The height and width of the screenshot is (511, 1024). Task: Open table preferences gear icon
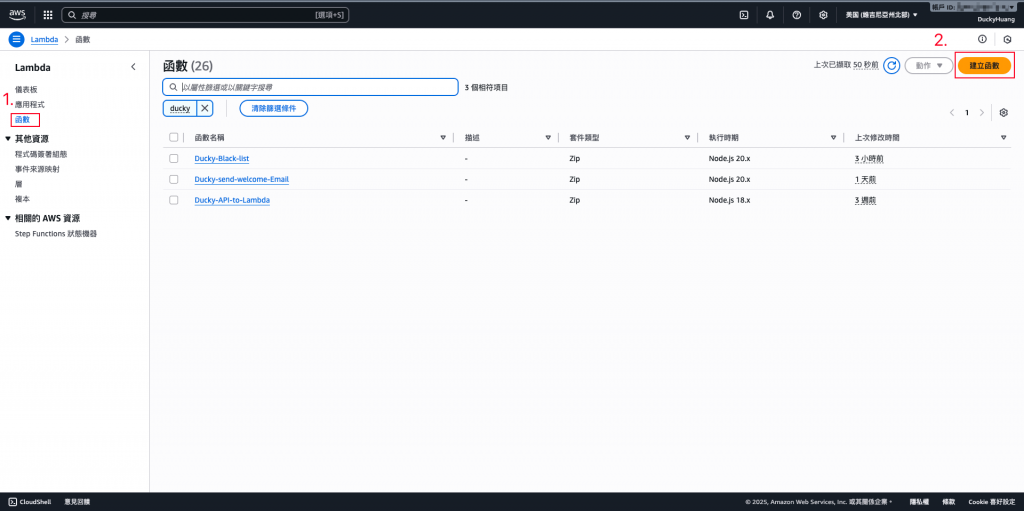click(x=1004, y=112)
